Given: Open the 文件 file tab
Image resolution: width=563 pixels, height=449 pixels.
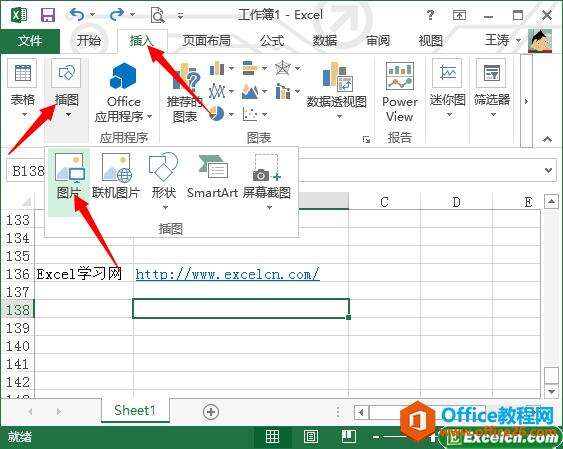Looking at the screenshot, I should point(30,41).
